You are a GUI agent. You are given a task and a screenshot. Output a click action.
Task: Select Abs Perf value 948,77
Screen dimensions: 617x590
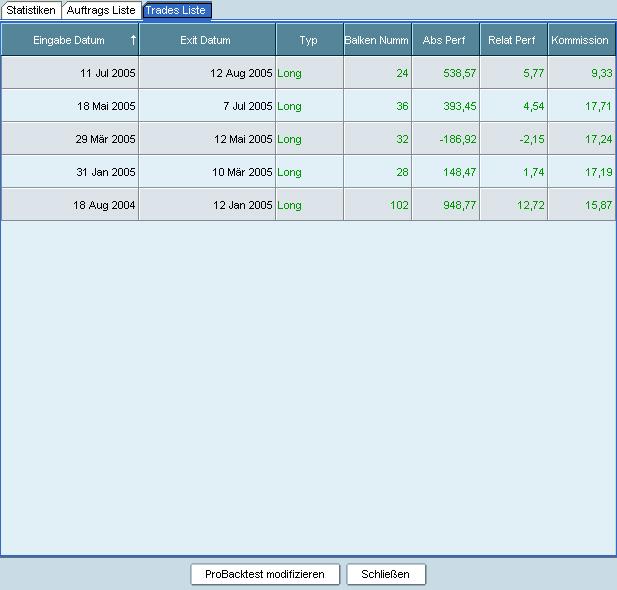click(460, 205)
